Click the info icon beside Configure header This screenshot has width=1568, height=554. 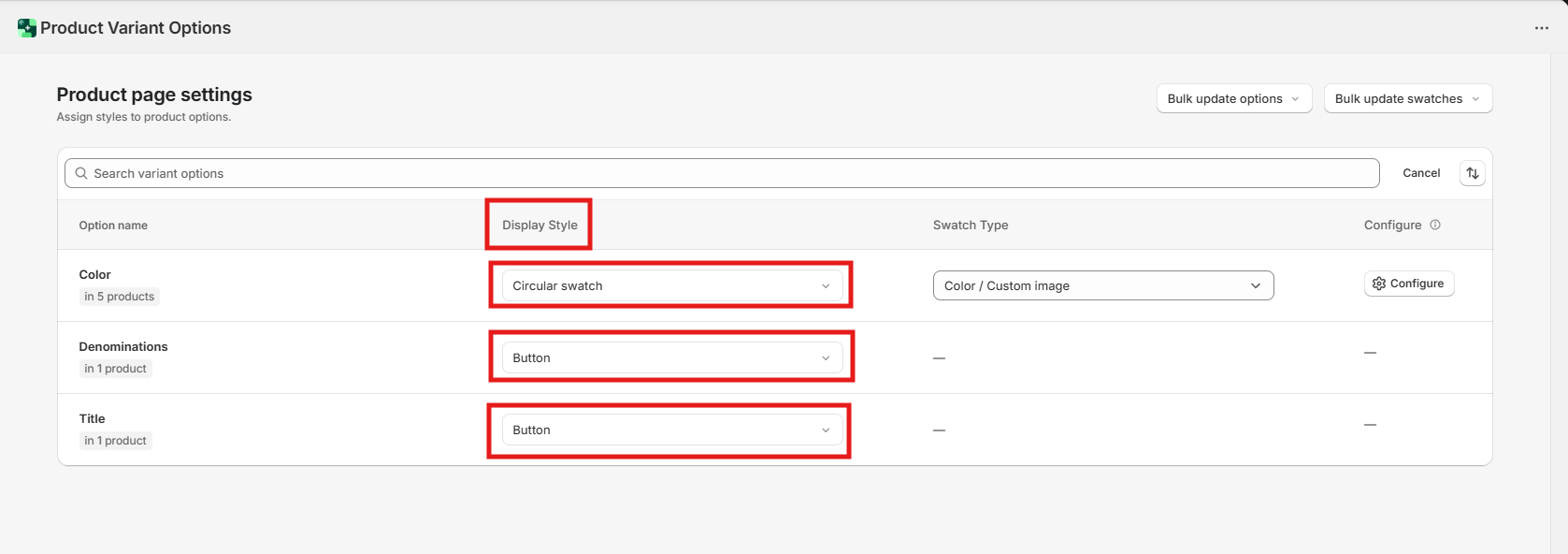coord(1435,225)
